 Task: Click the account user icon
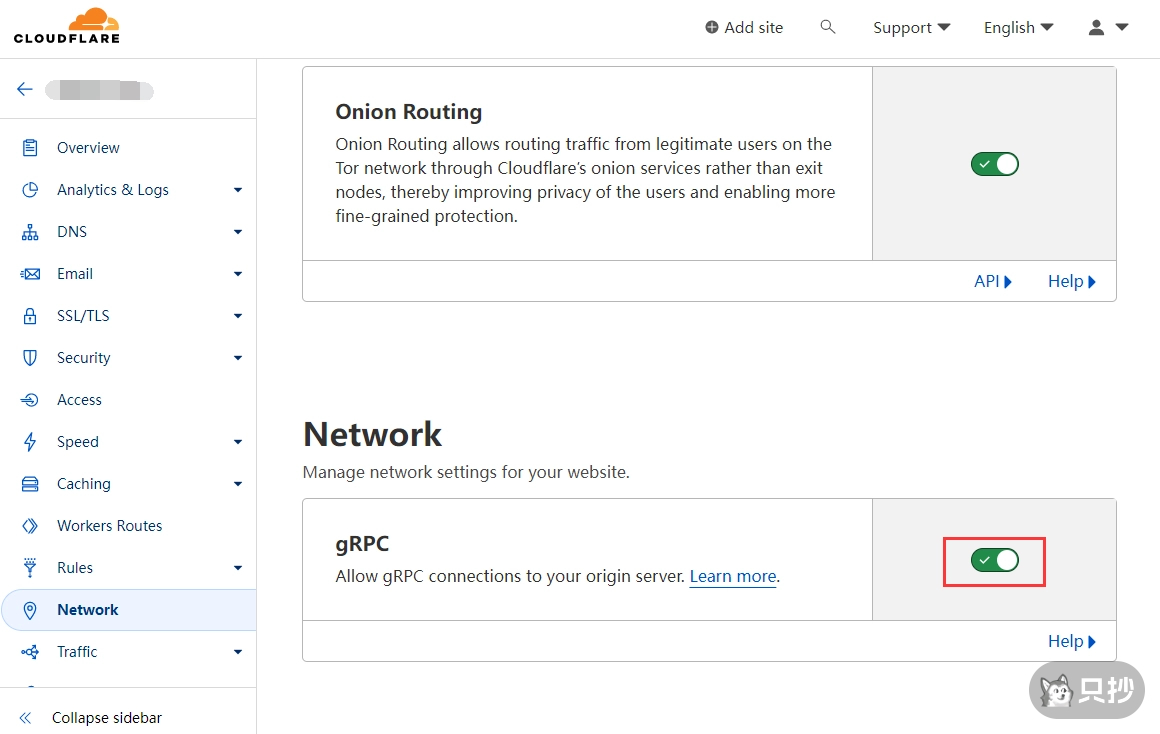click(x=1095, y=27)
